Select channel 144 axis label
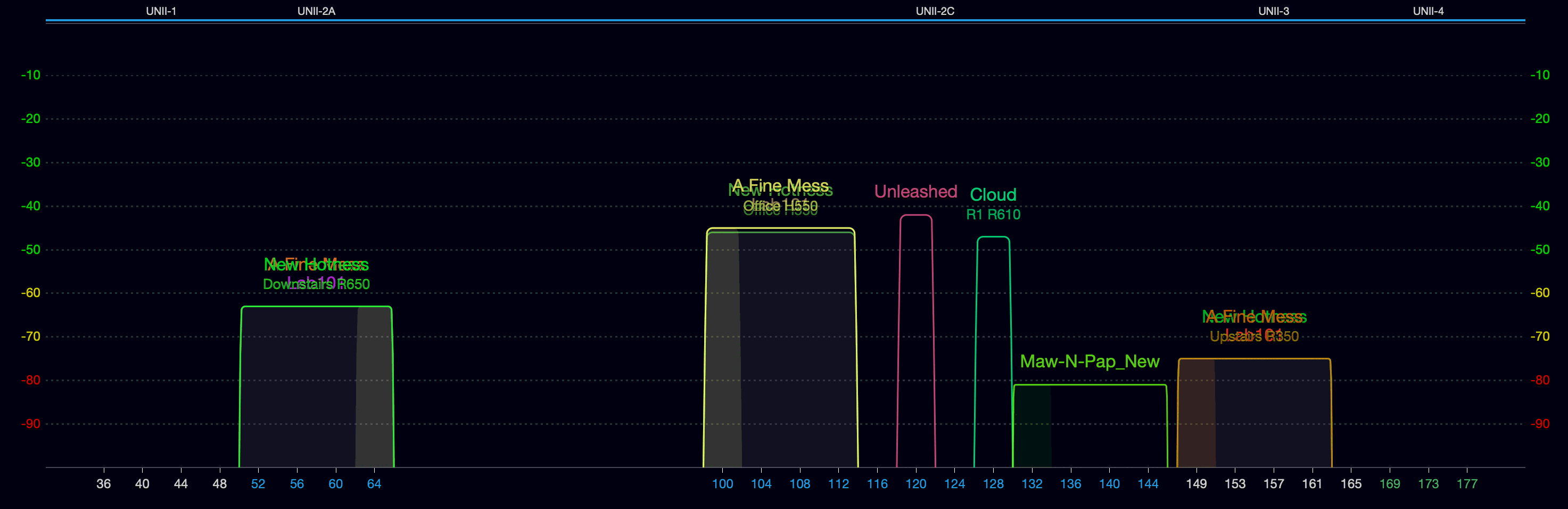This screenshot has width=1568, height=509. [1148, 484]
